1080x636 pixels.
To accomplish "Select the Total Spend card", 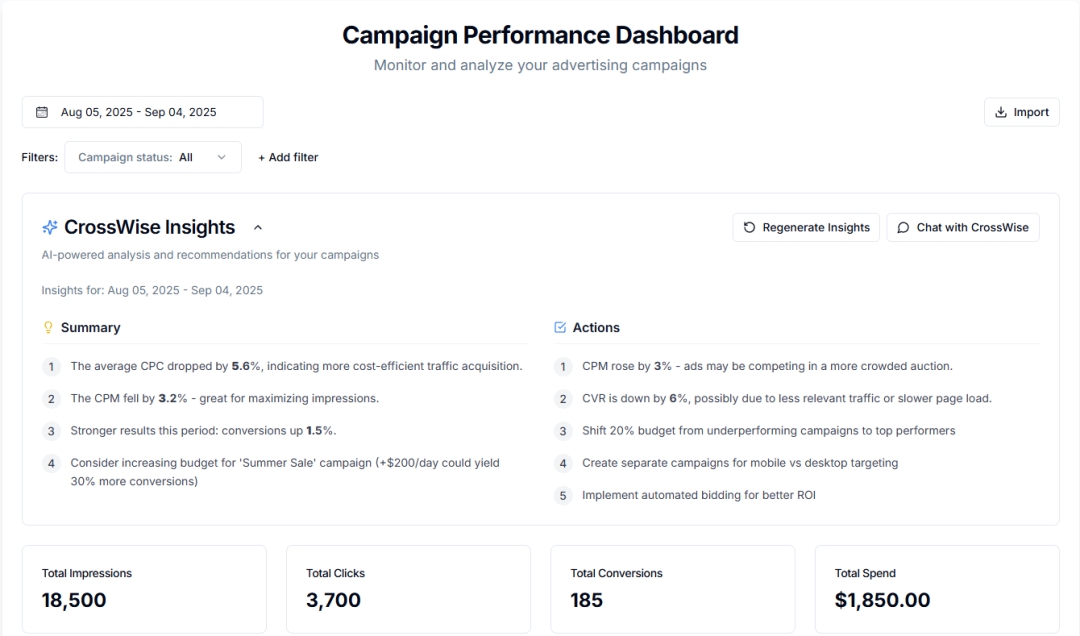I will 937,589.
